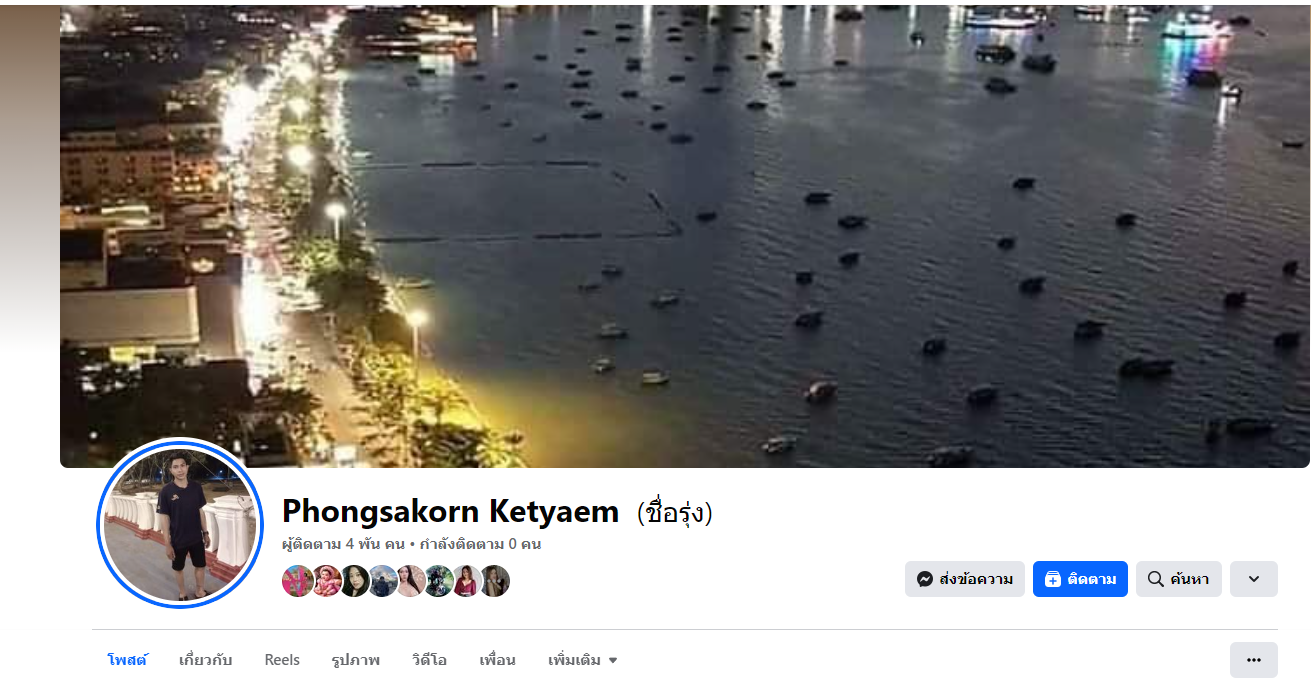Open the Reels tab
Screen dimensions: 1311x686
[282, 660]
